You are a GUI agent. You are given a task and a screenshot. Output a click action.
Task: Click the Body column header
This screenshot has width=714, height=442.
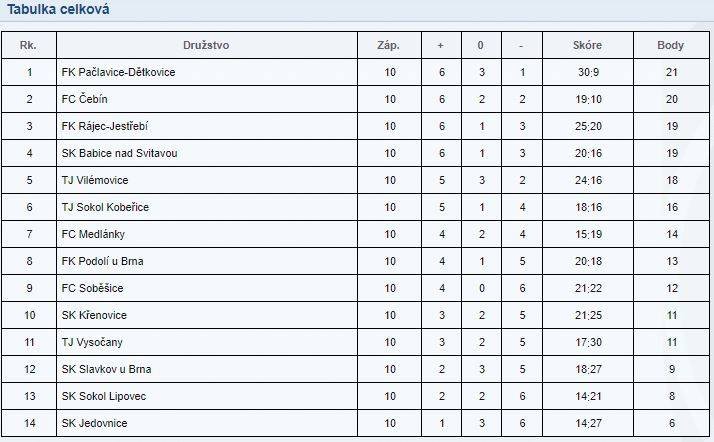coord(670,45)
